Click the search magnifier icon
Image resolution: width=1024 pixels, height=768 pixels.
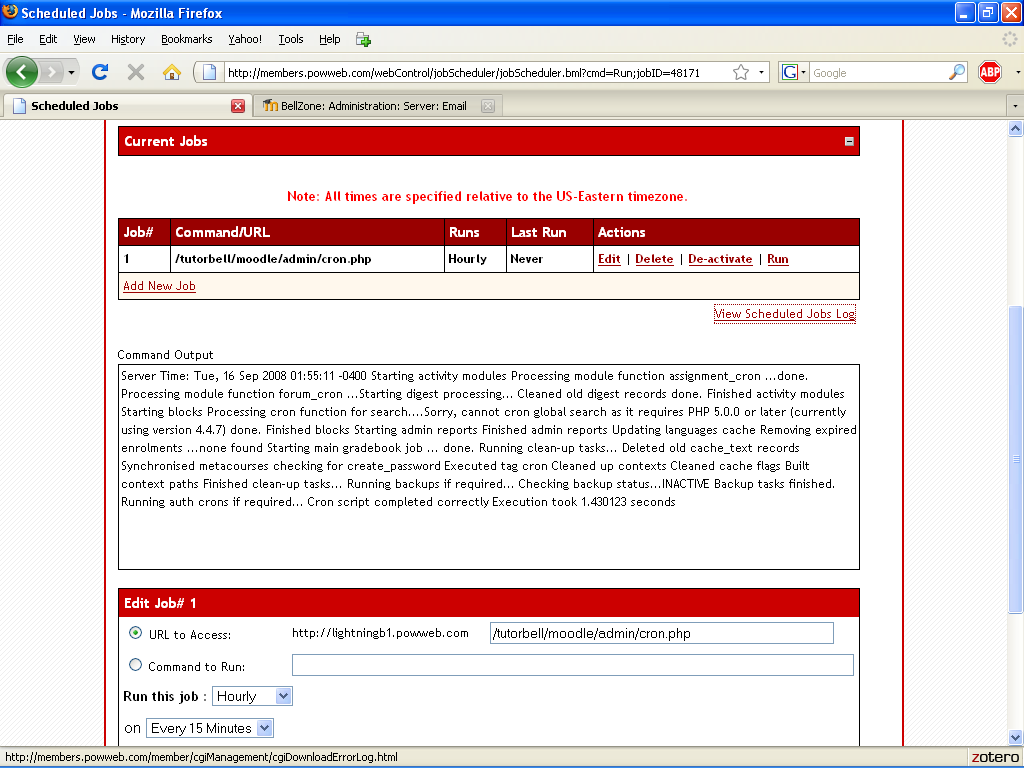click(957, 72)
